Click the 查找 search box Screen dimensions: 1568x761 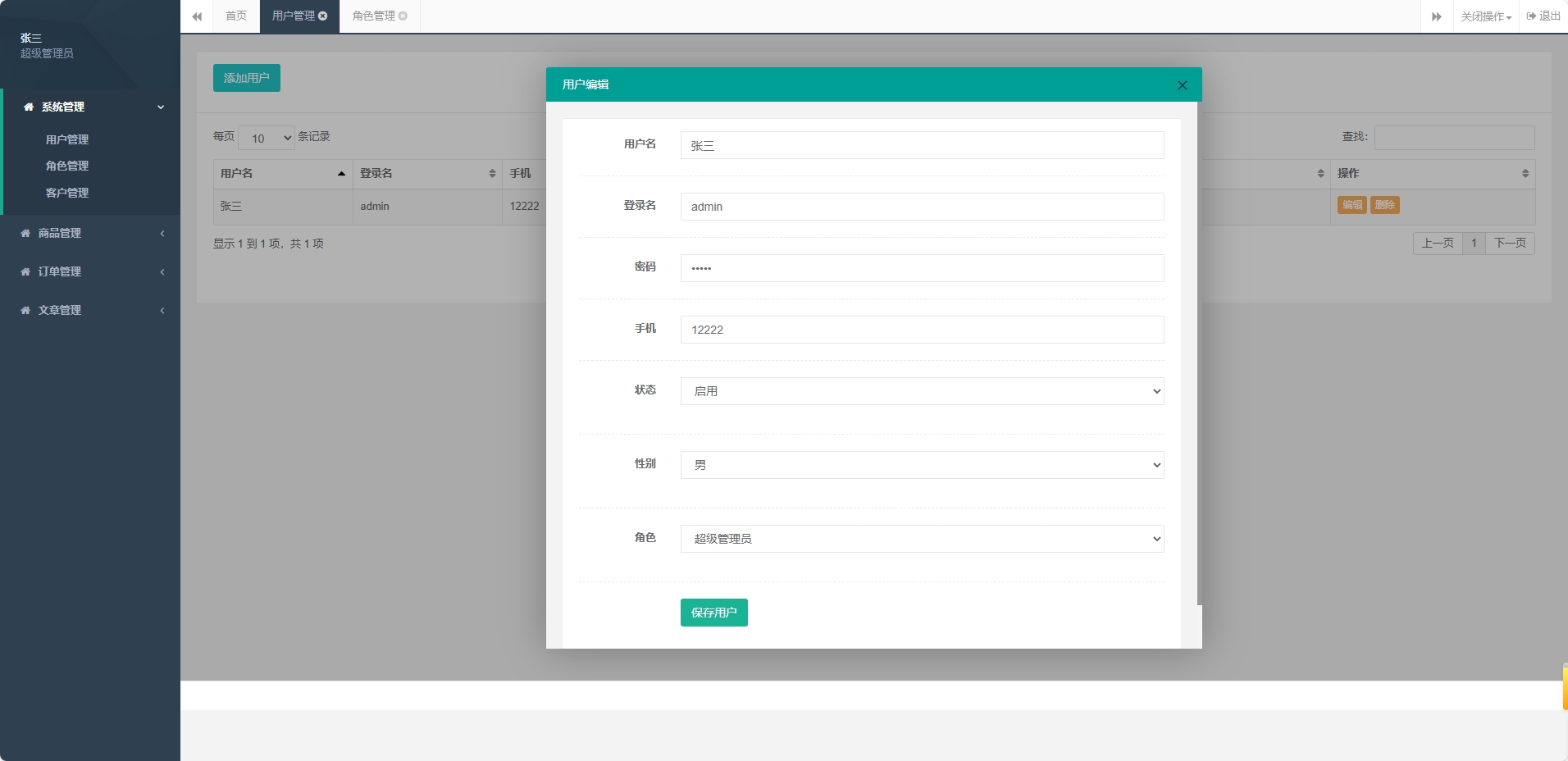click(1454, 138)
